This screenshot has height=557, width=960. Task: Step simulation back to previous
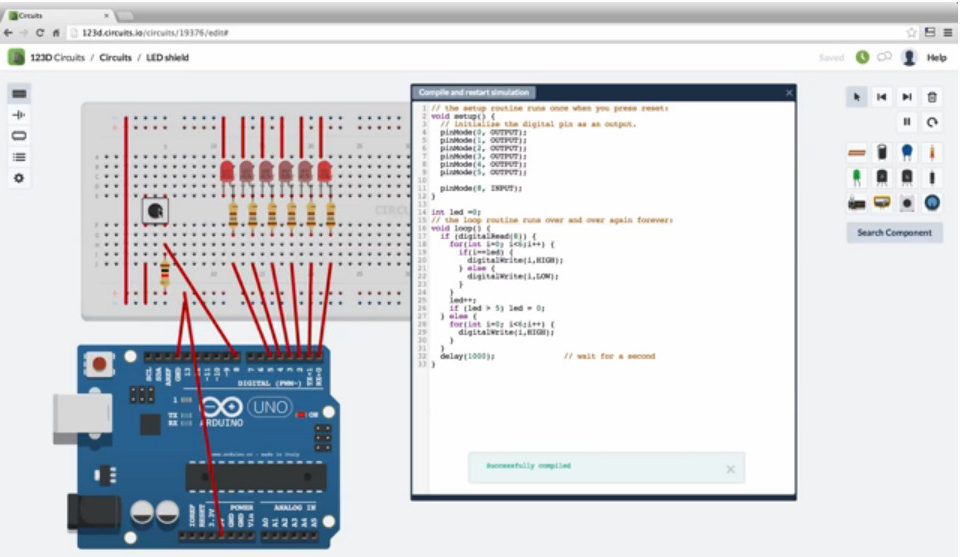click(x=882, y=97)
